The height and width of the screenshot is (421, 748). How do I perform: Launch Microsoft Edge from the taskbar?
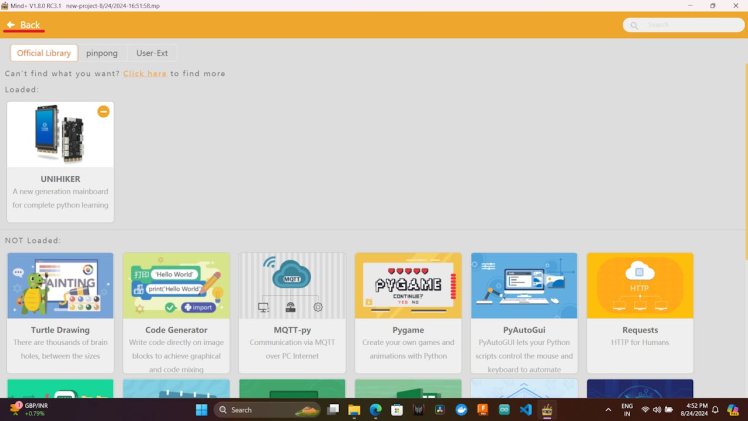click(376, 410)
